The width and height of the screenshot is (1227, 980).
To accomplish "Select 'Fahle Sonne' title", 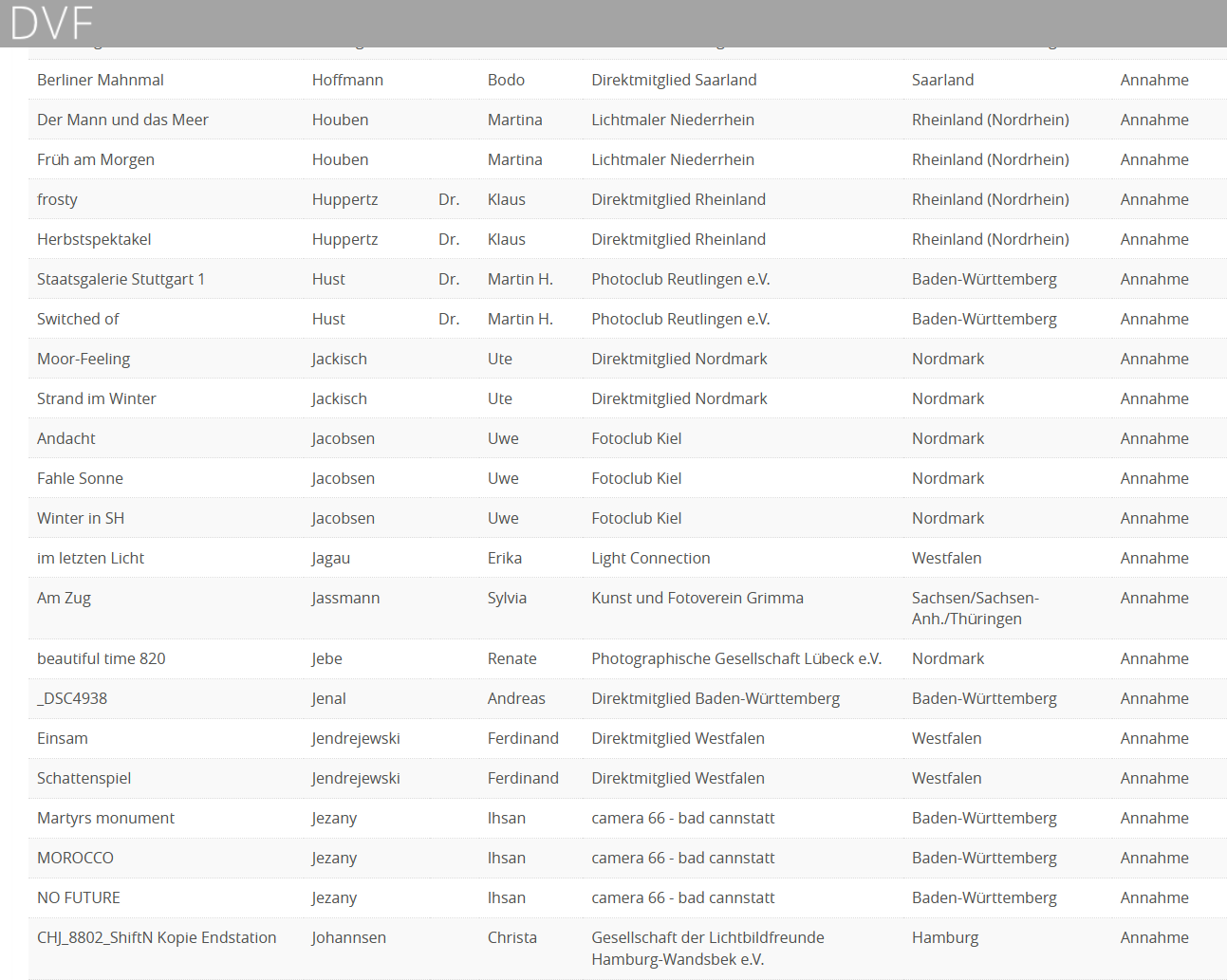I will [x=80, y=478].
